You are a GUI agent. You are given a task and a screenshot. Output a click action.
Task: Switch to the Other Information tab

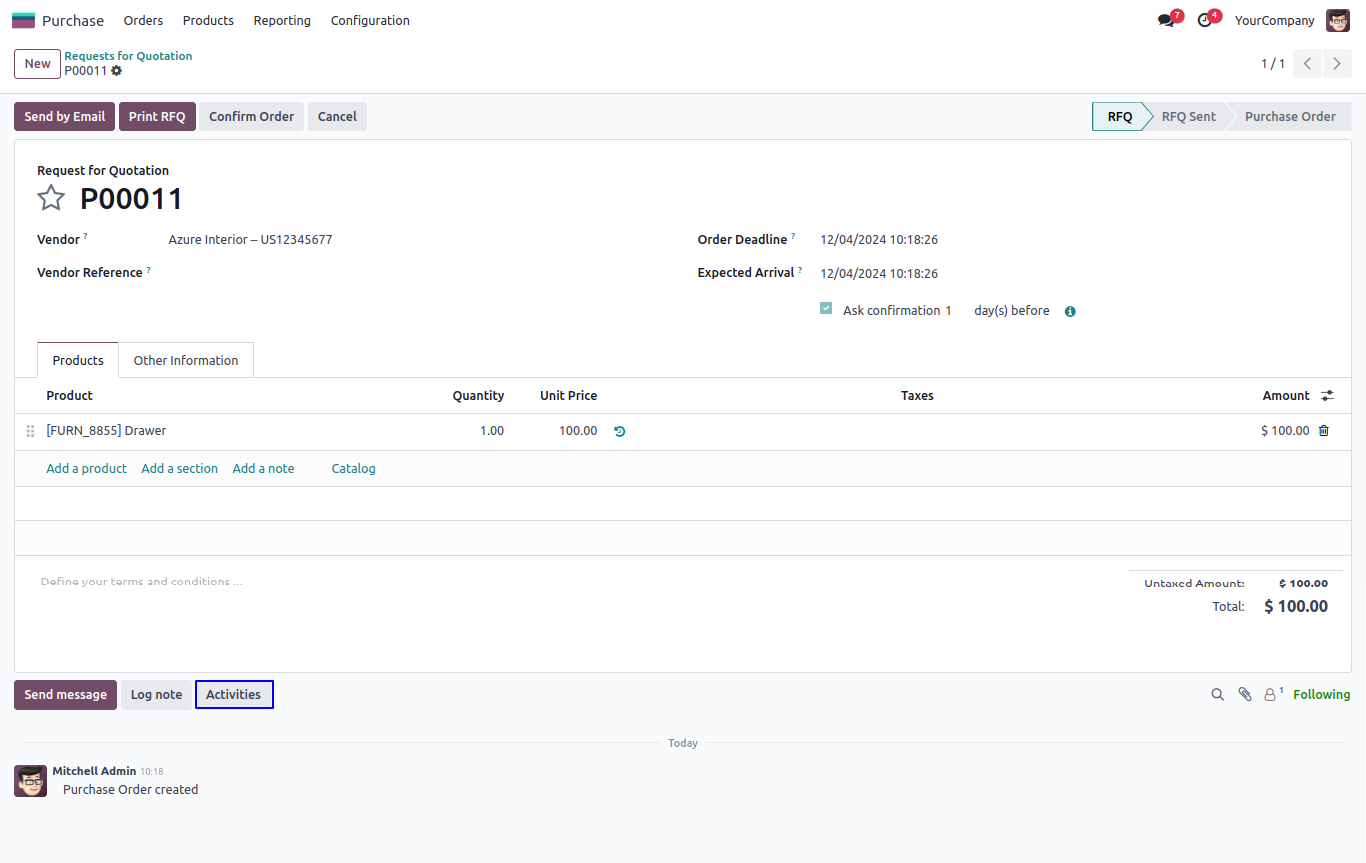click(186, 361)
